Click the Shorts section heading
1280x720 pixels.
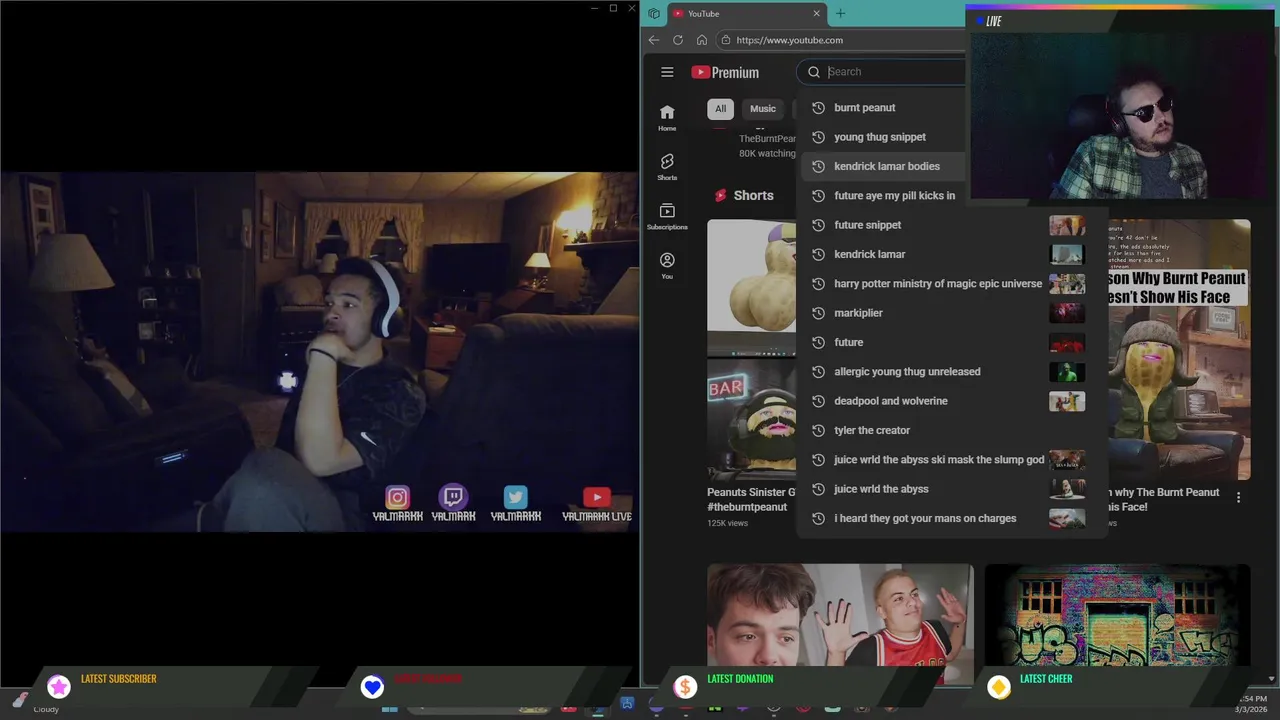coord(753,195)
